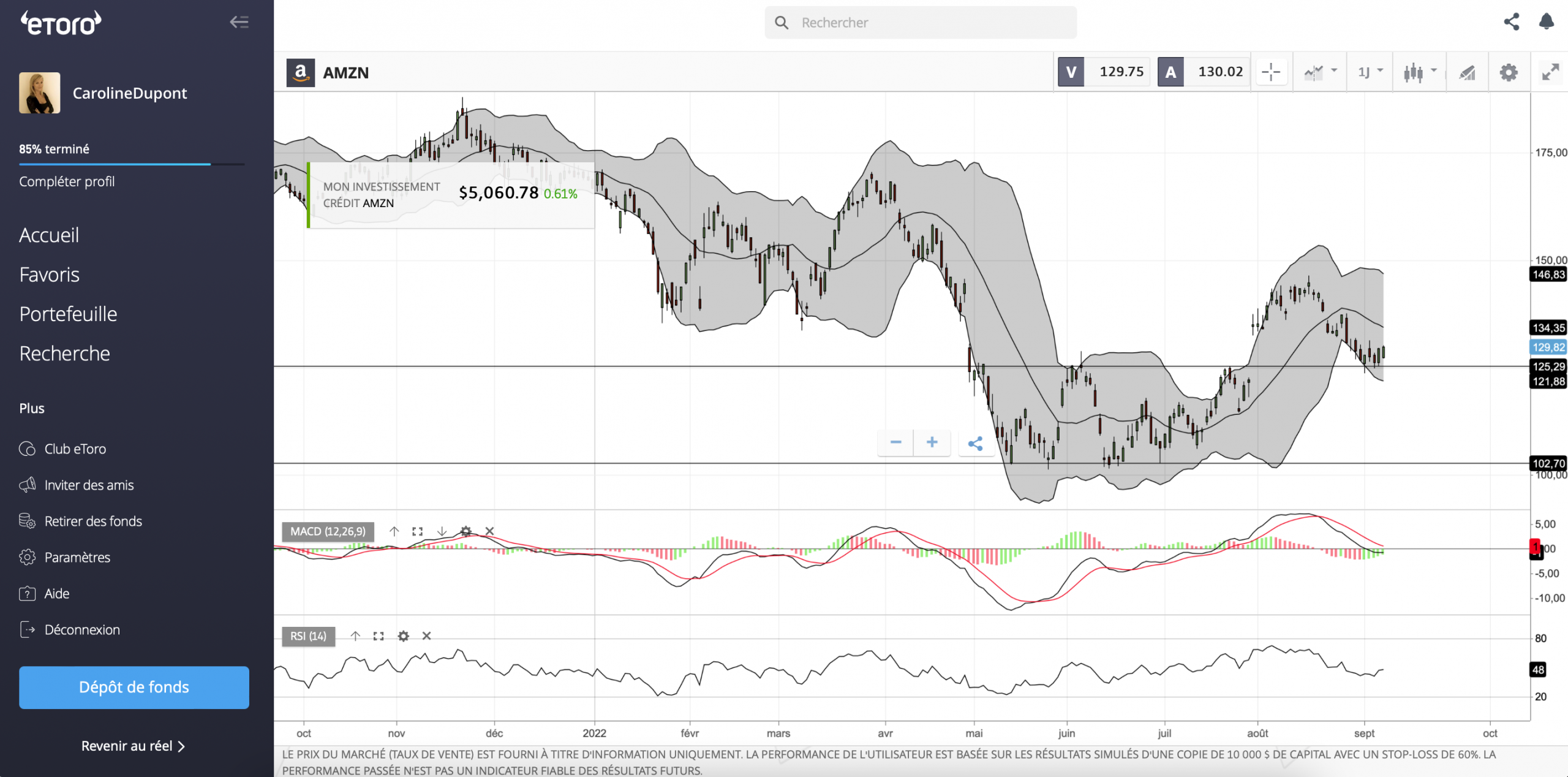This screenshot has width=1568, height=777.
Task: Open the Aide page
Action: click(x=44, y=594)
